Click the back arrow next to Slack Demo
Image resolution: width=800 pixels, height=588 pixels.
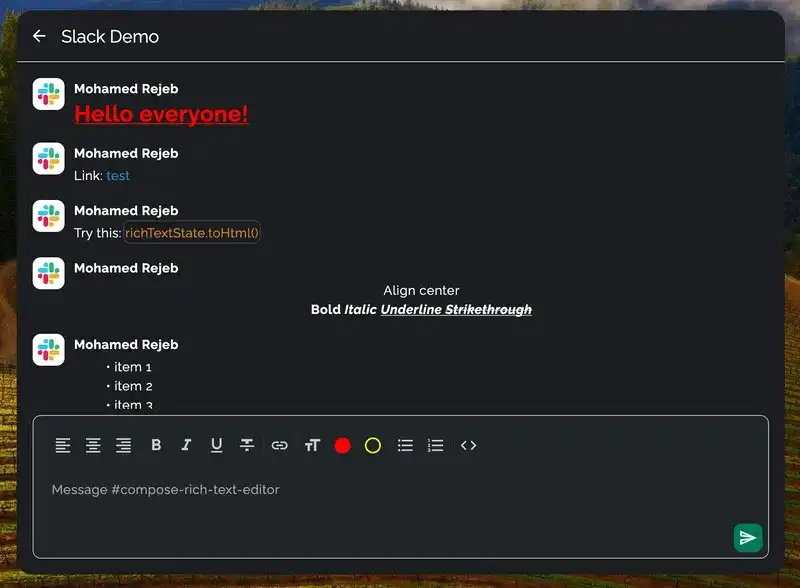click(39, 36)
